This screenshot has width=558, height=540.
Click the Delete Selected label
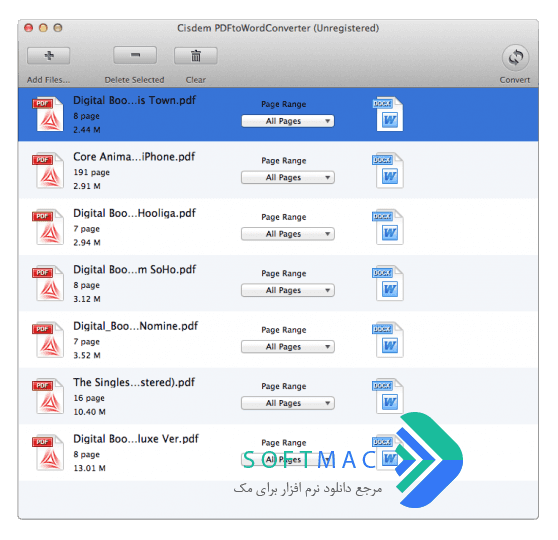click(135, 80)
